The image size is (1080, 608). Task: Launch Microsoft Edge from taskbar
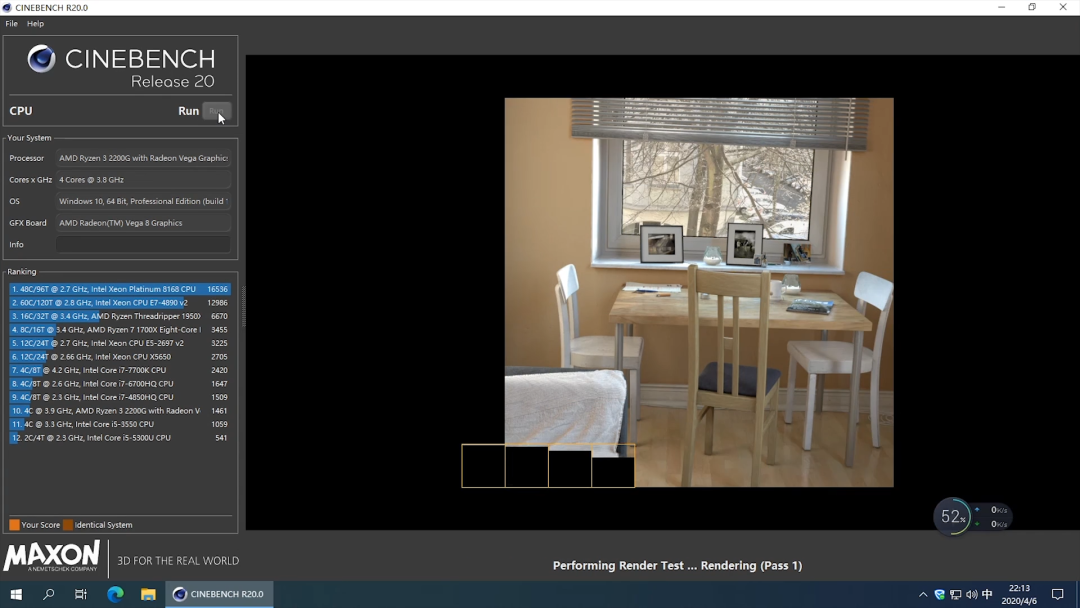[x=115, y=594]
